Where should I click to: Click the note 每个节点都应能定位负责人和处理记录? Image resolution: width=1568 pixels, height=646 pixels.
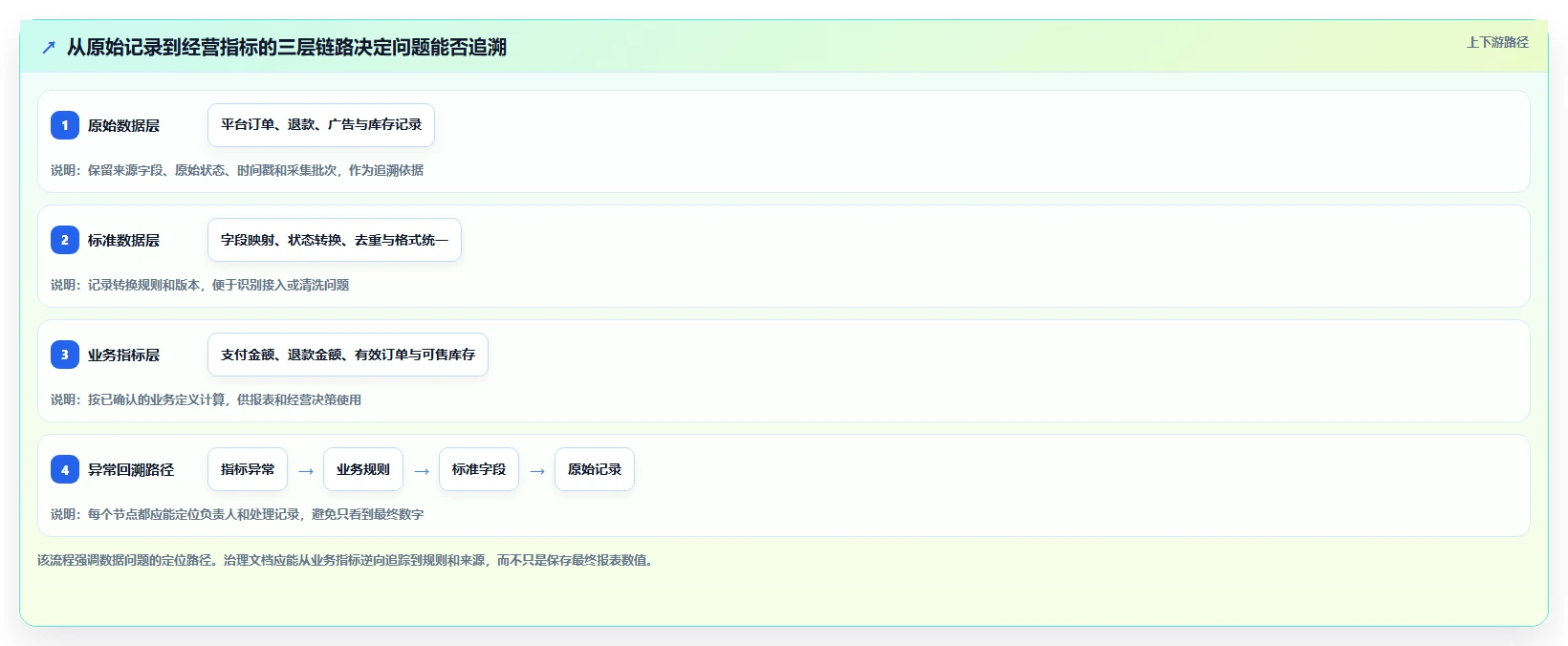pyautogui.click(x=237, y=514)
